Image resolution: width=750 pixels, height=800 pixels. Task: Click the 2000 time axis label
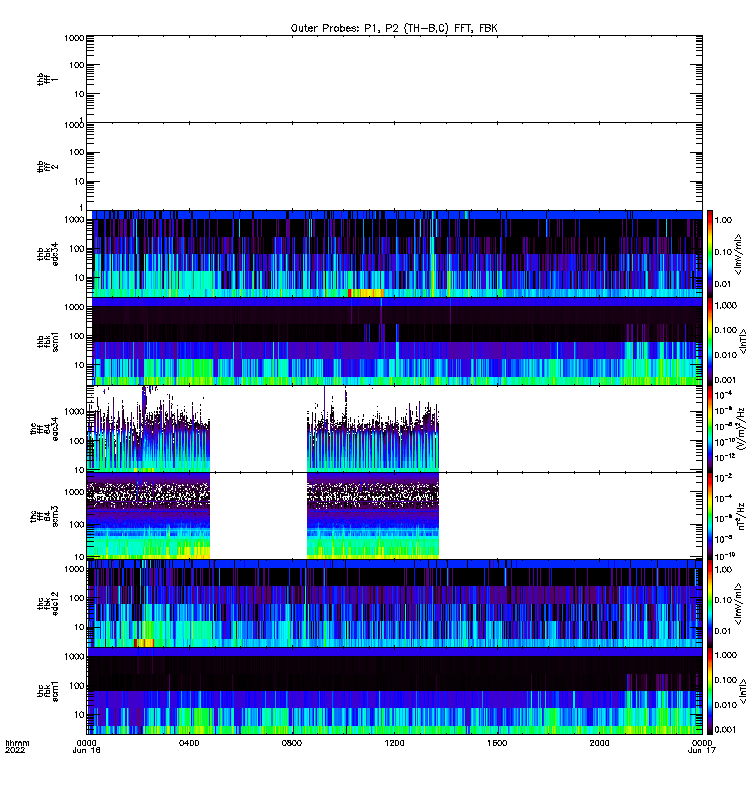pyautogui.click(x=599, y=743)
